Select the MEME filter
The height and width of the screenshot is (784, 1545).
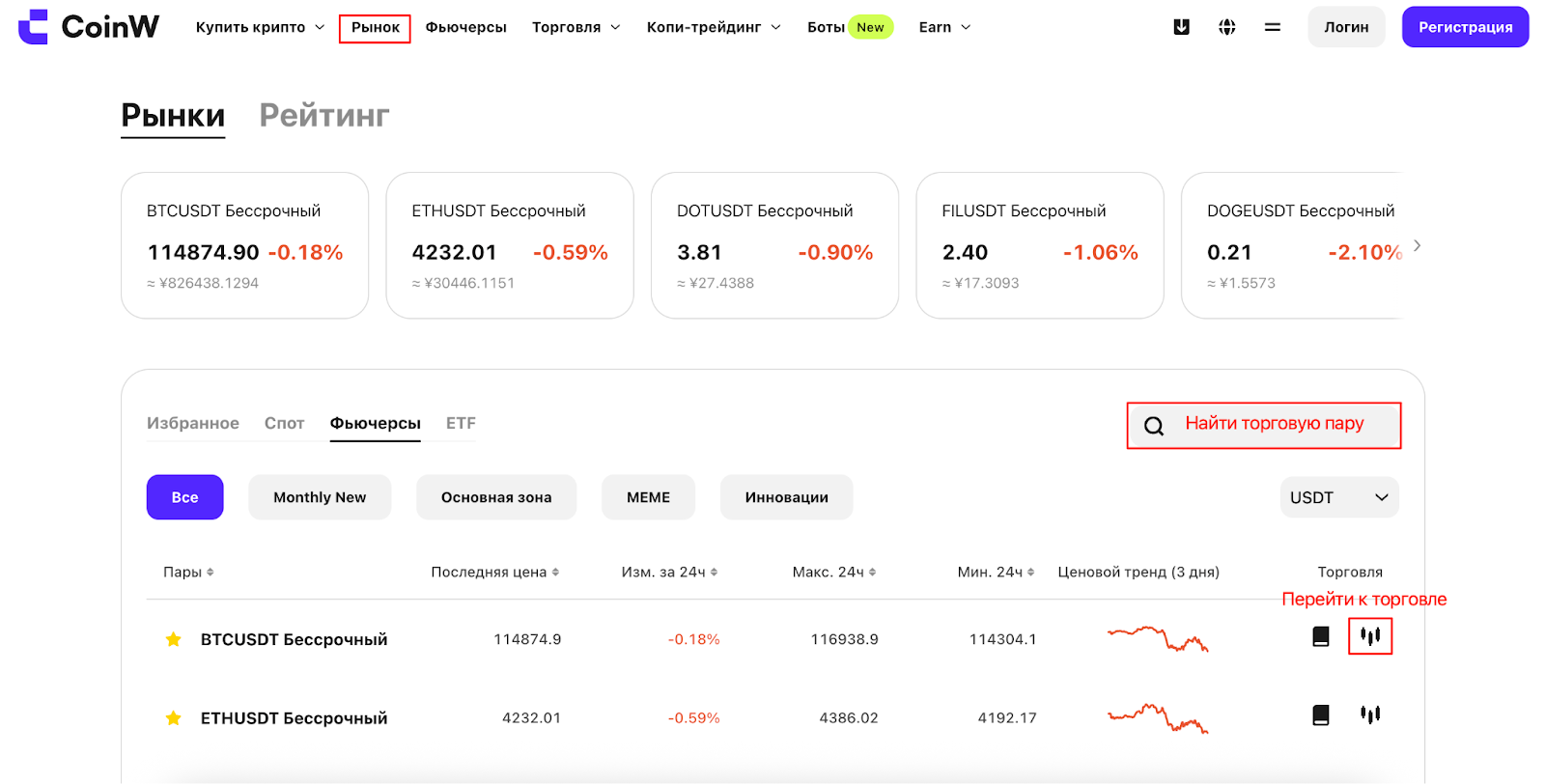click(x=648, y=497)
